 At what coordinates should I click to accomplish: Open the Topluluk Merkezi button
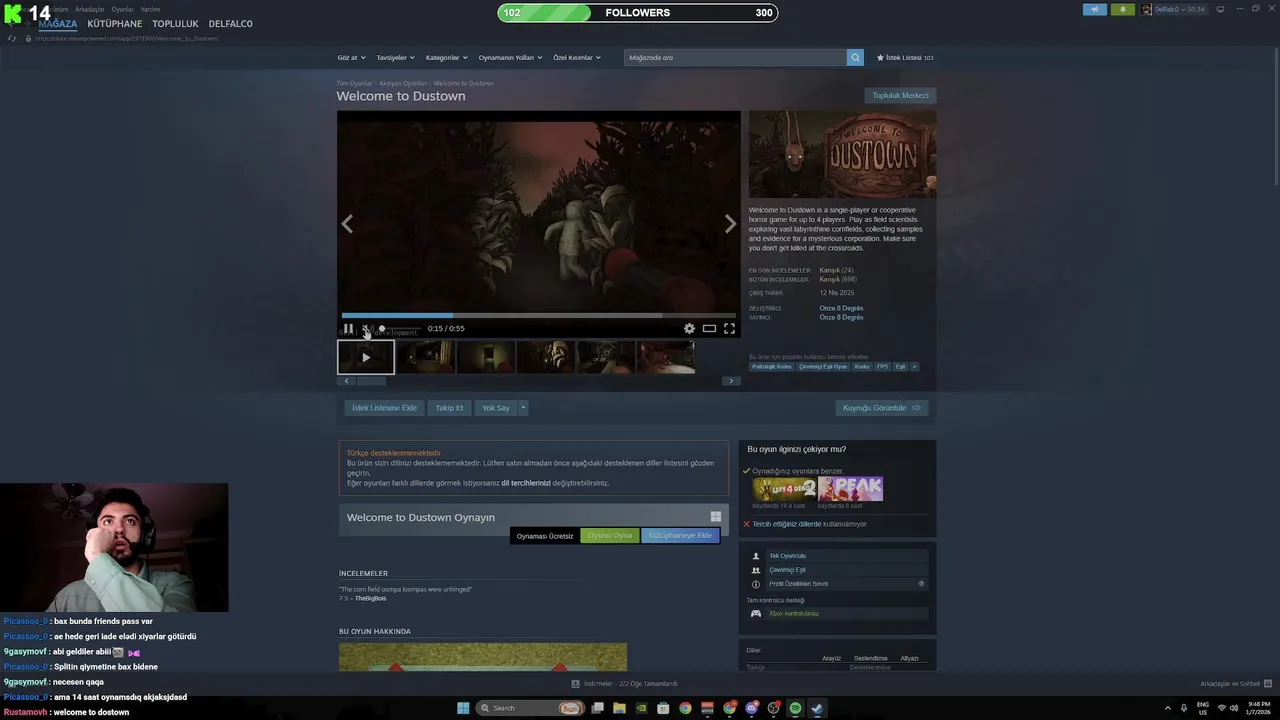tap(900, 96)
